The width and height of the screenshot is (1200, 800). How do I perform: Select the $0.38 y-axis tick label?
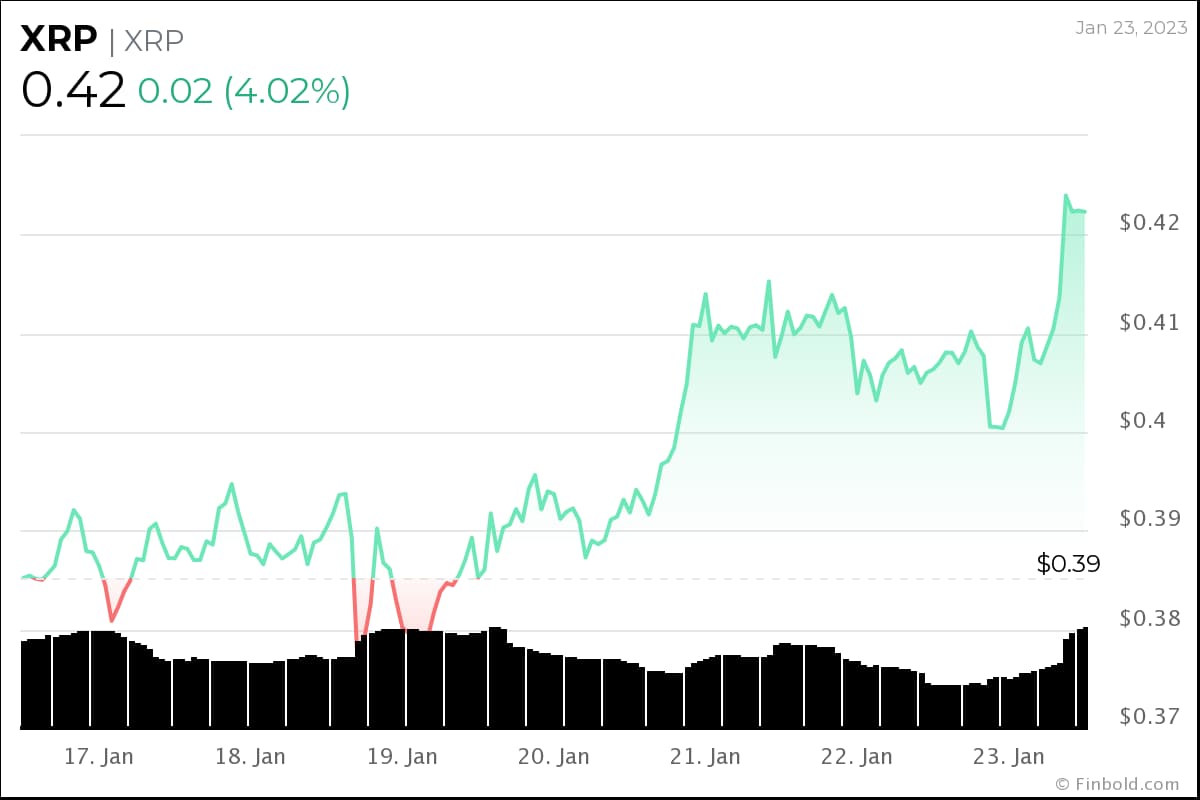point(1150,619)
